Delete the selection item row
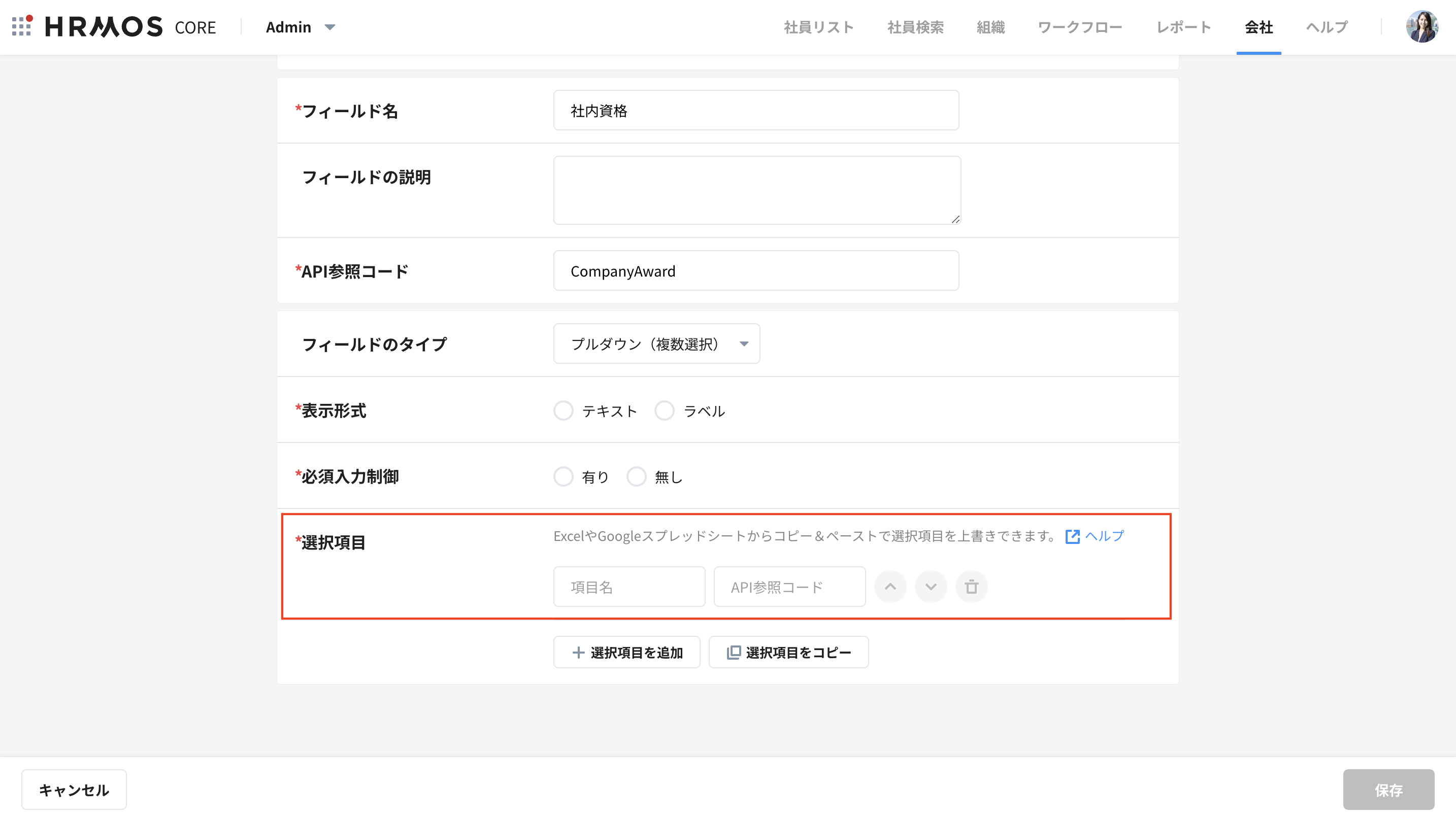 tap(972, 586)
